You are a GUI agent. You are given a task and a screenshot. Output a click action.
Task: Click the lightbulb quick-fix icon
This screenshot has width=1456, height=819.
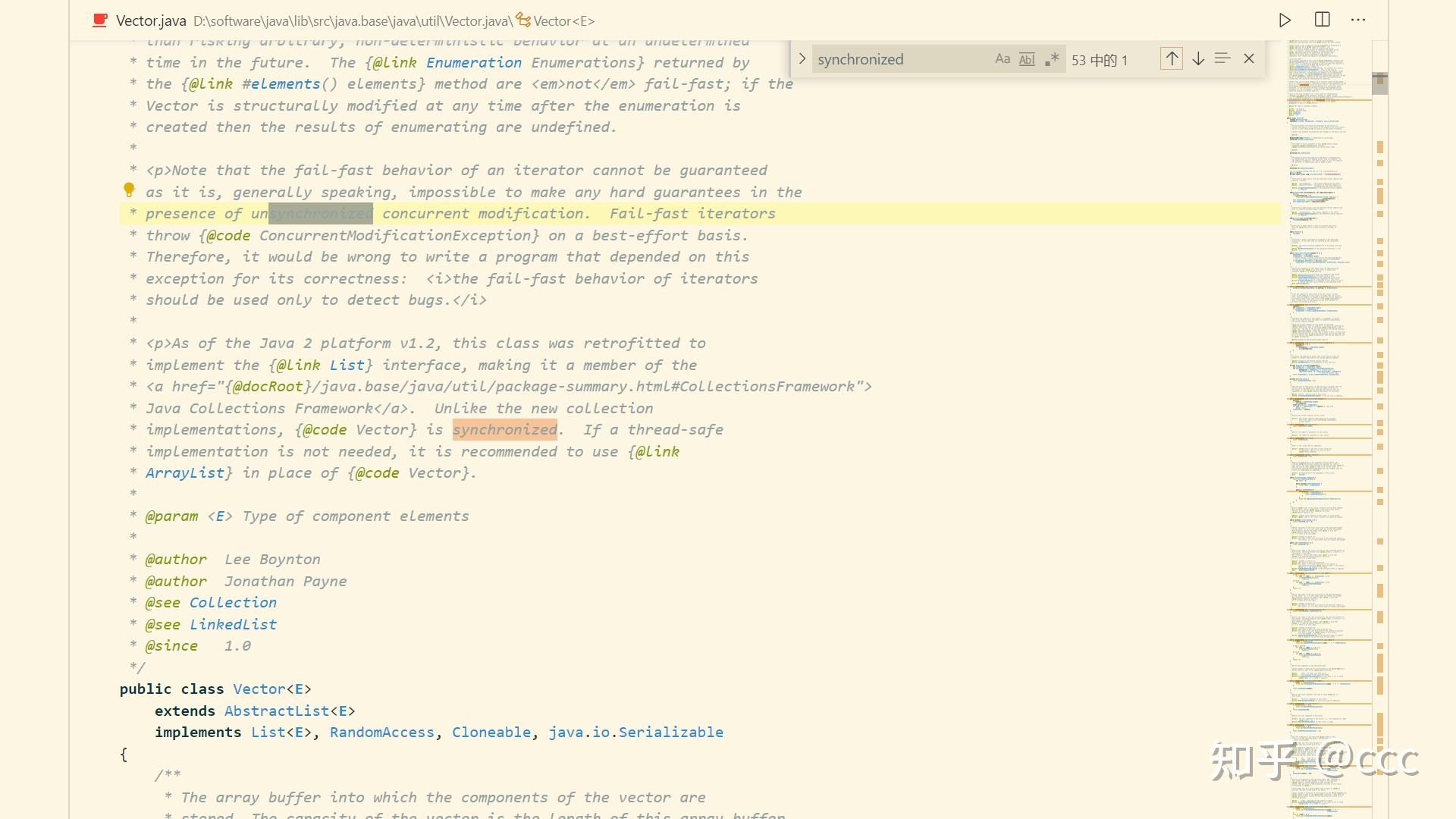129,190
